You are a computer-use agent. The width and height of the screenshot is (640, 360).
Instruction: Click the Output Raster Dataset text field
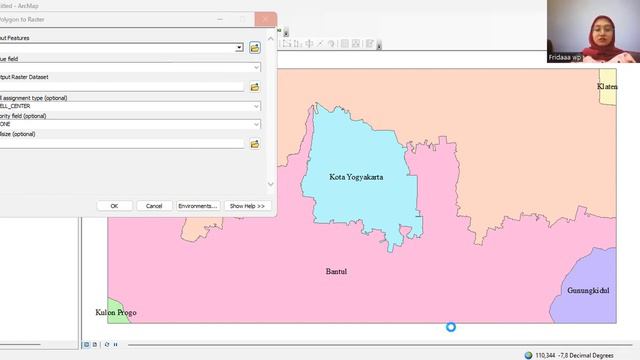coord(122,87)
